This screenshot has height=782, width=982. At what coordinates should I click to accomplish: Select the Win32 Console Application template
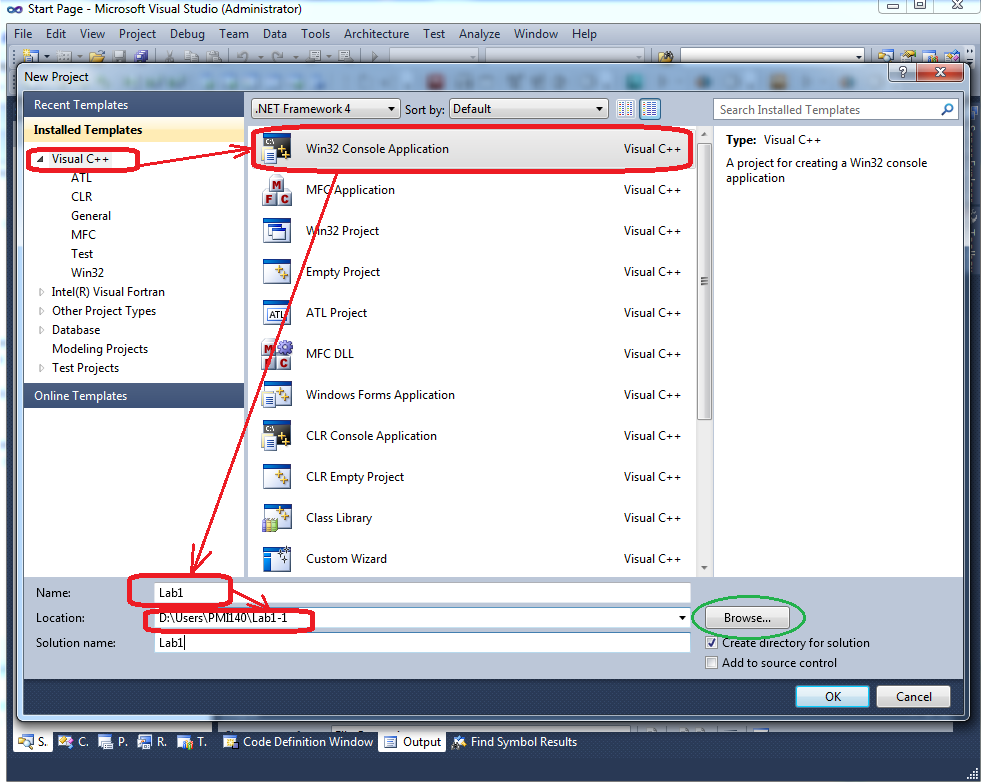point(472,149)
